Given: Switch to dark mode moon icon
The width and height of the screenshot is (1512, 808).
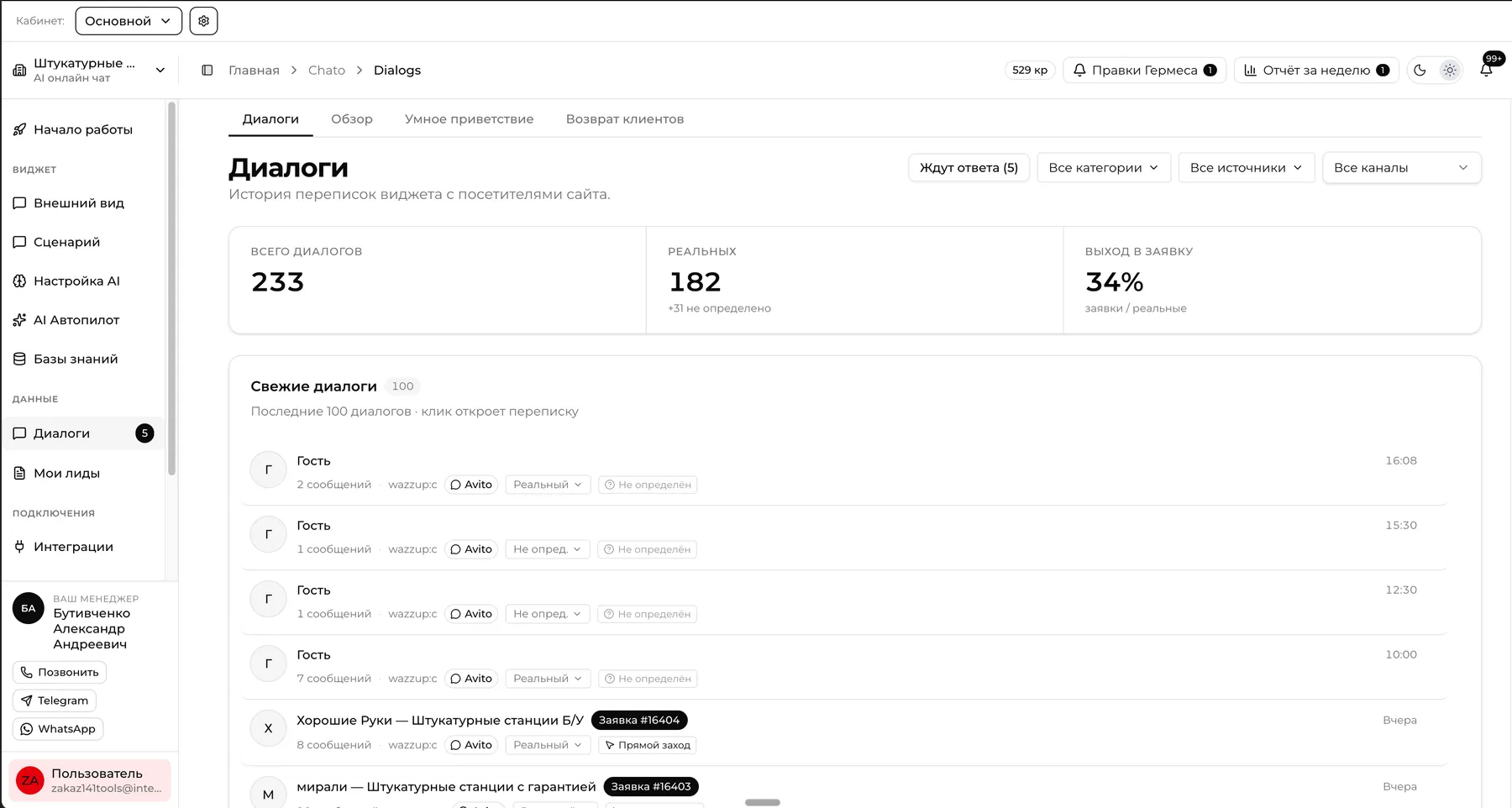Looking at the screenshot, I should 1420,71.
